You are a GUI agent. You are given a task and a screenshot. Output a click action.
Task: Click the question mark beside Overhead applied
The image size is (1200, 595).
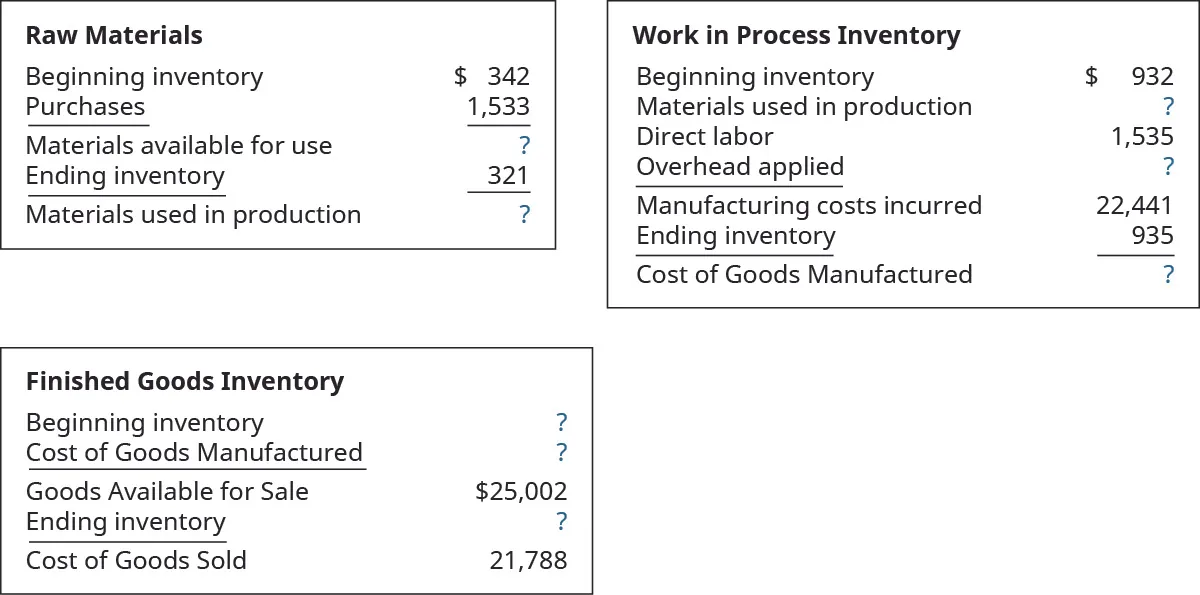point(1168,167)
